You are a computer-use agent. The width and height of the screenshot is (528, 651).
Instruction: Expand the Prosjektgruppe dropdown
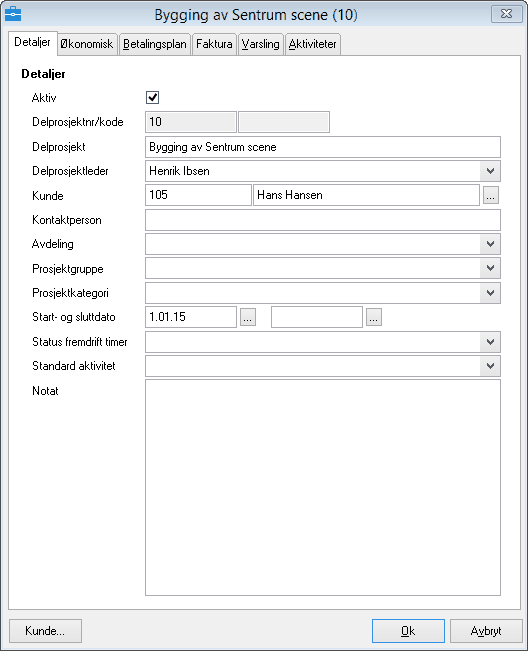(490, 268)
